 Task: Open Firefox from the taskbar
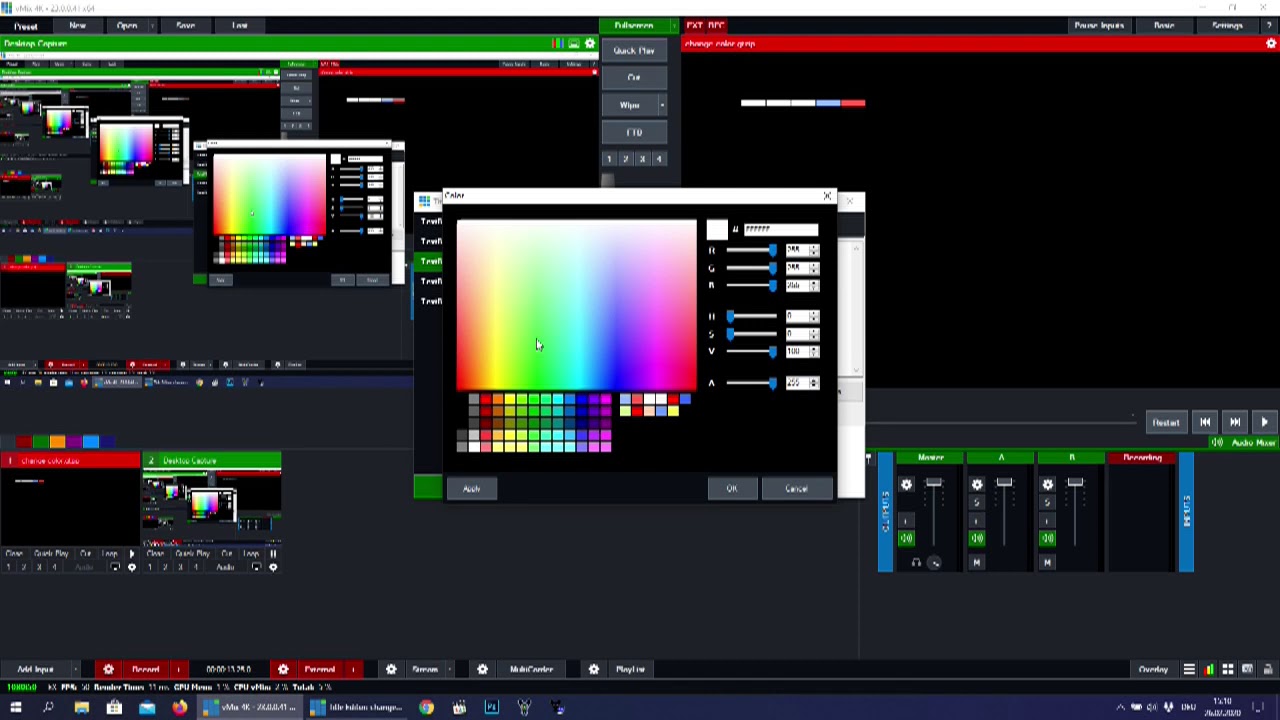179,708
